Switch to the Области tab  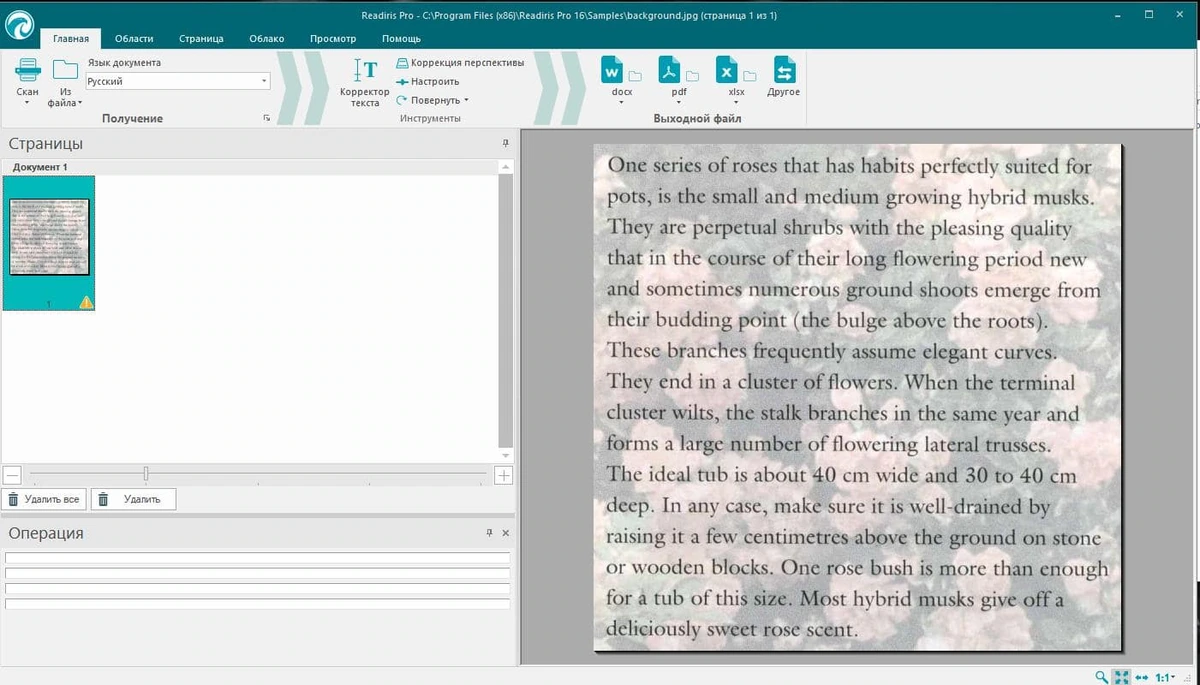click(134, 39)
